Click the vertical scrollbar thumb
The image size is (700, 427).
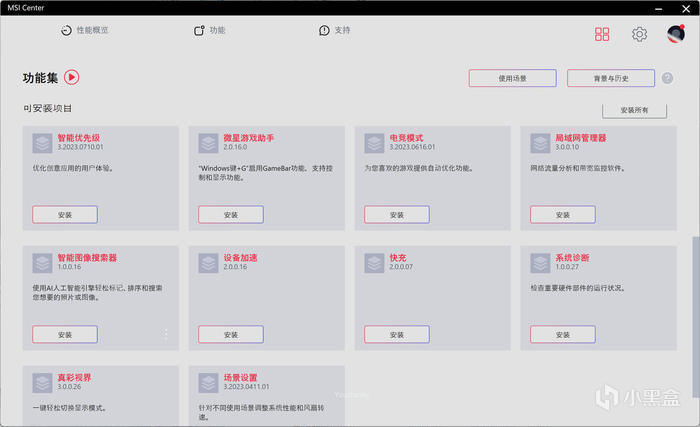click(x=696, y=317)
